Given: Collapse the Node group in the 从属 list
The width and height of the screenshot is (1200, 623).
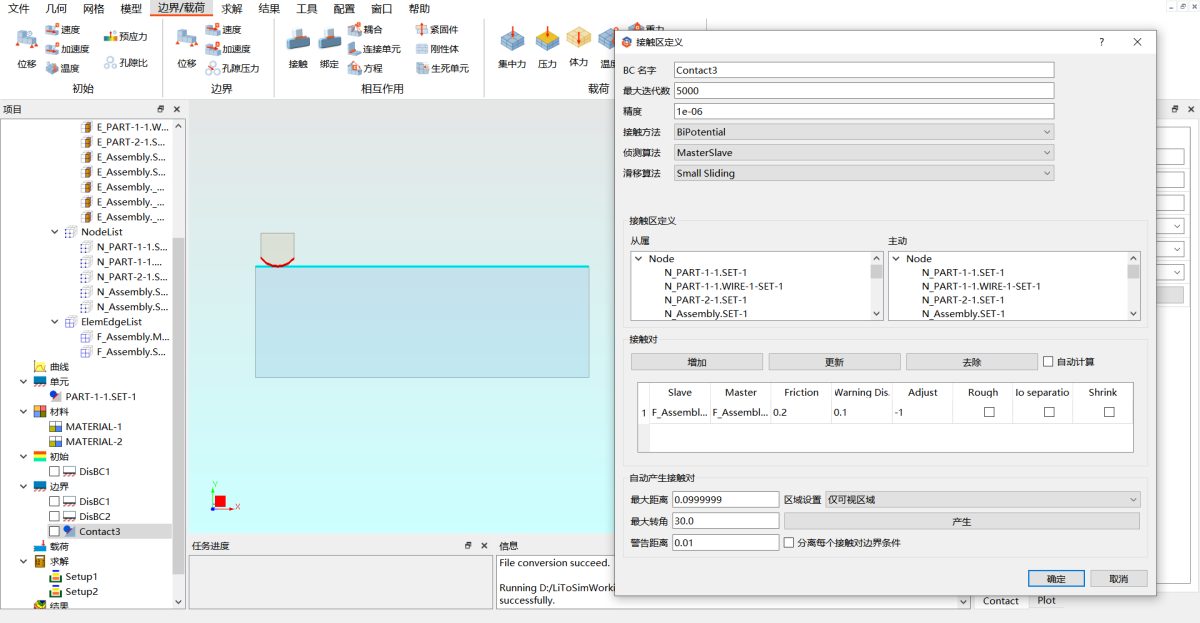Looking at the screenshot, I should (639, 259).
